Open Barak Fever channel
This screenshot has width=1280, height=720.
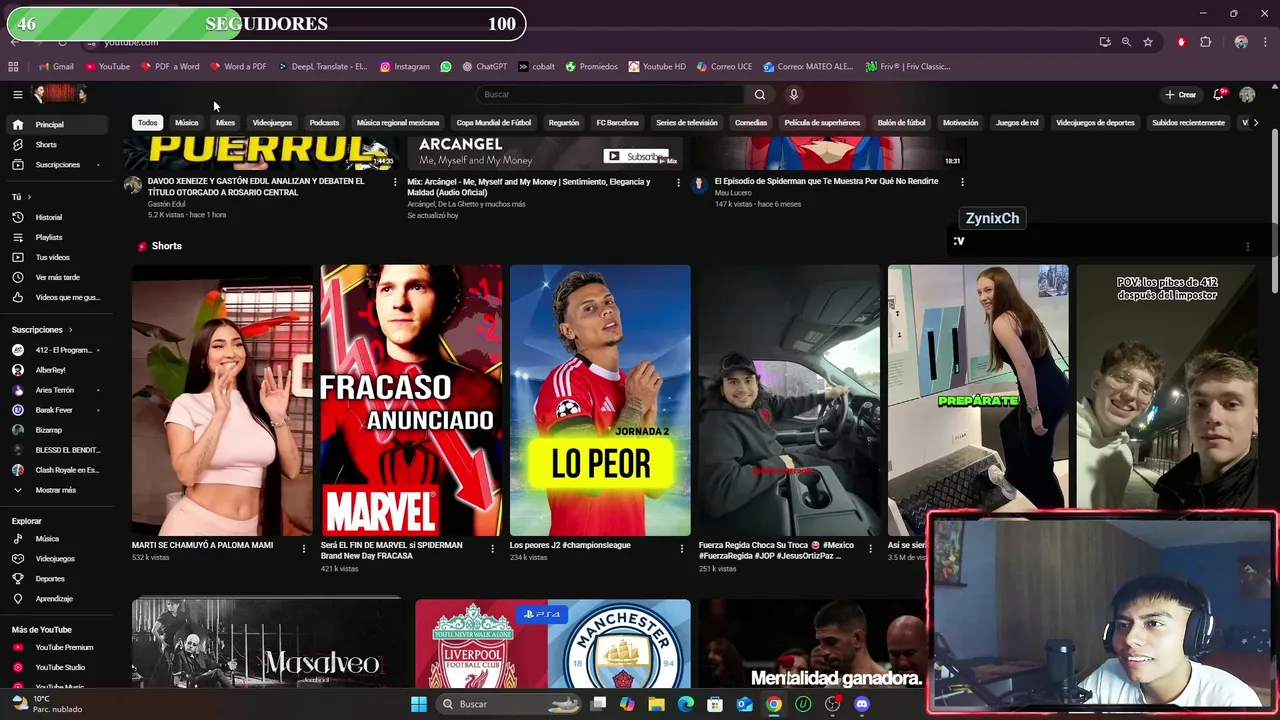point(57,410)
